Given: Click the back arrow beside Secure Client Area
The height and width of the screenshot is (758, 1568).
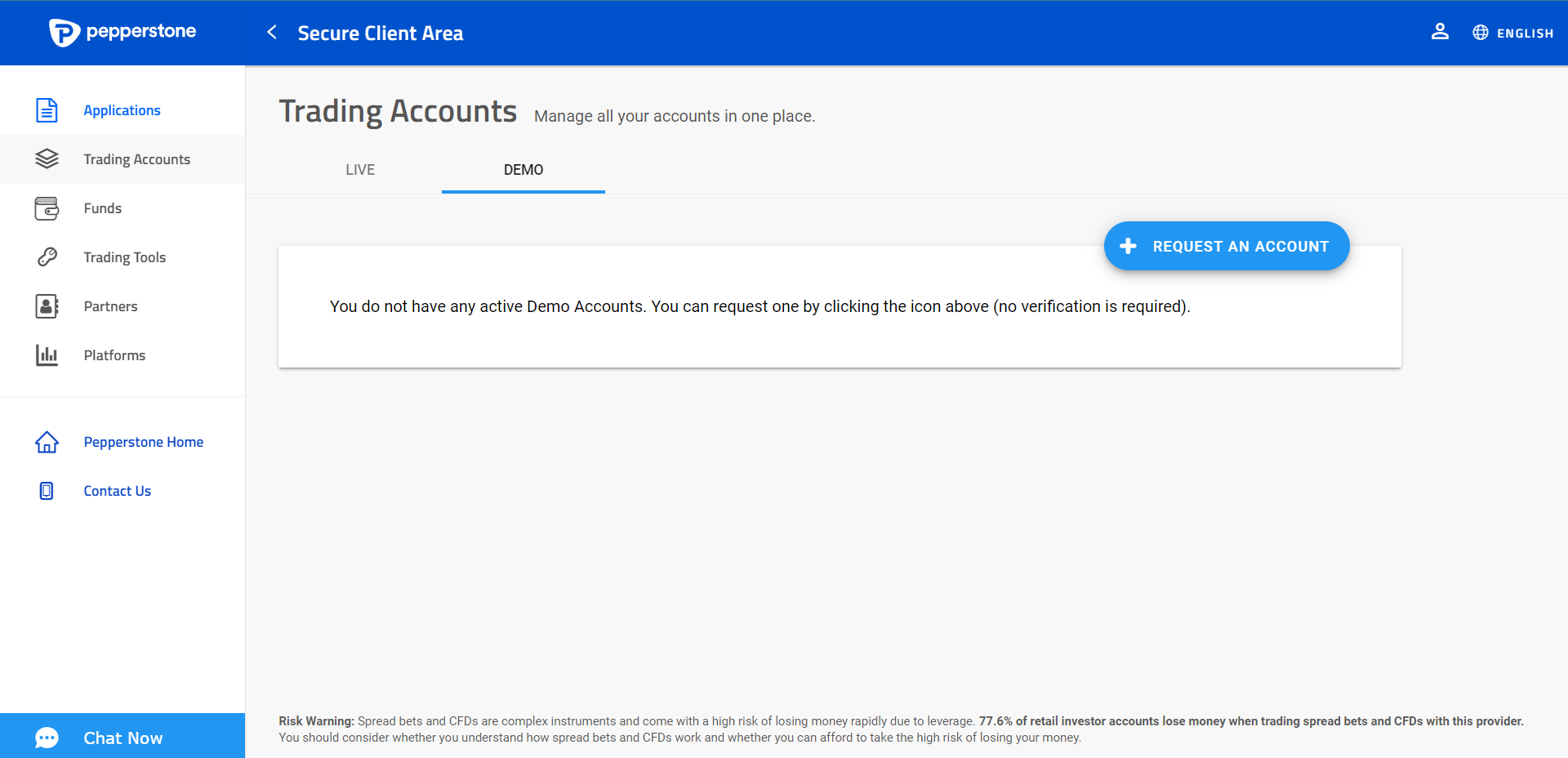Looking at the screenshot, I should (272, 32).
